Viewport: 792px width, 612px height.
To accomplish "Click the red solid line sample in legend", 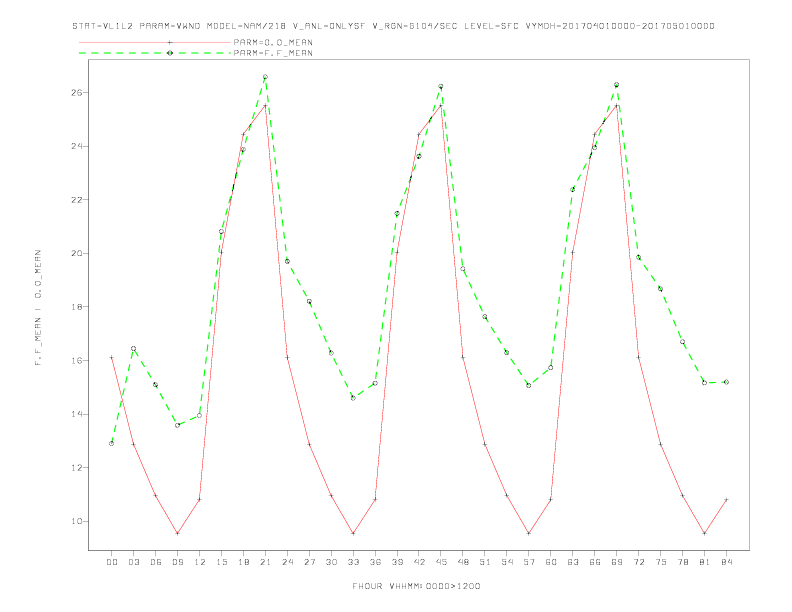I will pyautogui.click(x=155, y=42).
